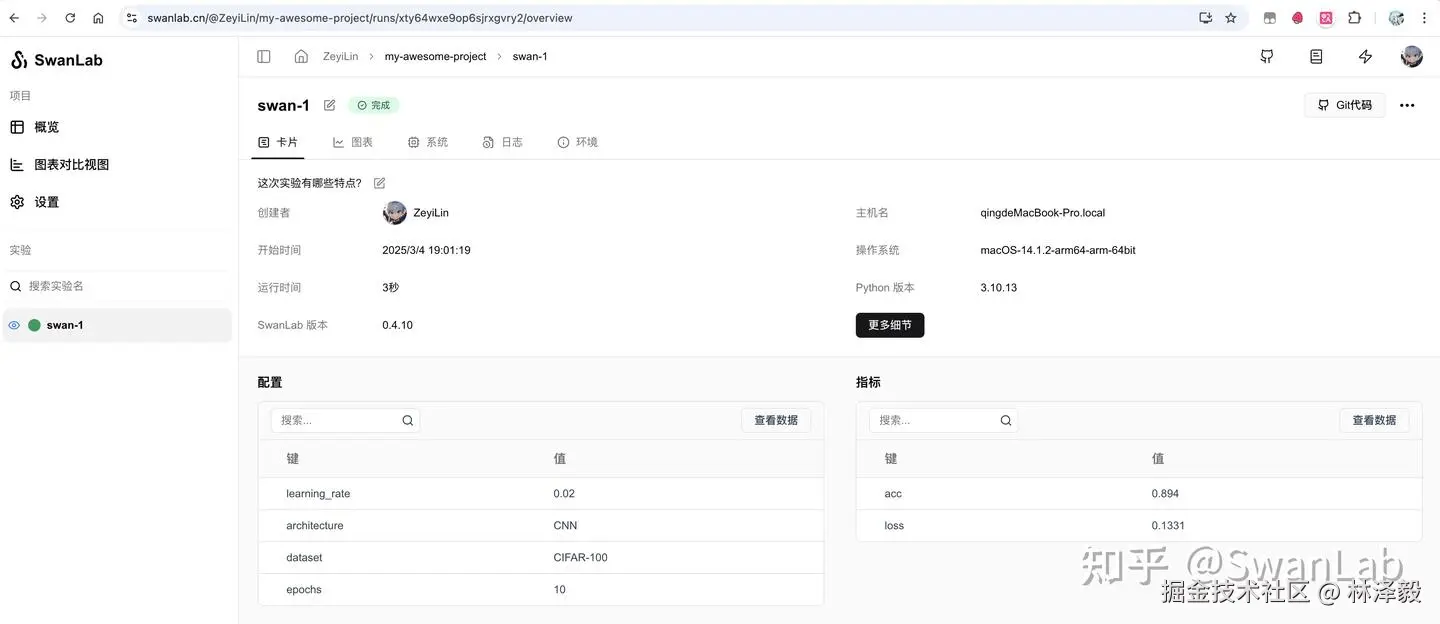
Task: Click the Git代码 button
Action: tap(1345, 105)
